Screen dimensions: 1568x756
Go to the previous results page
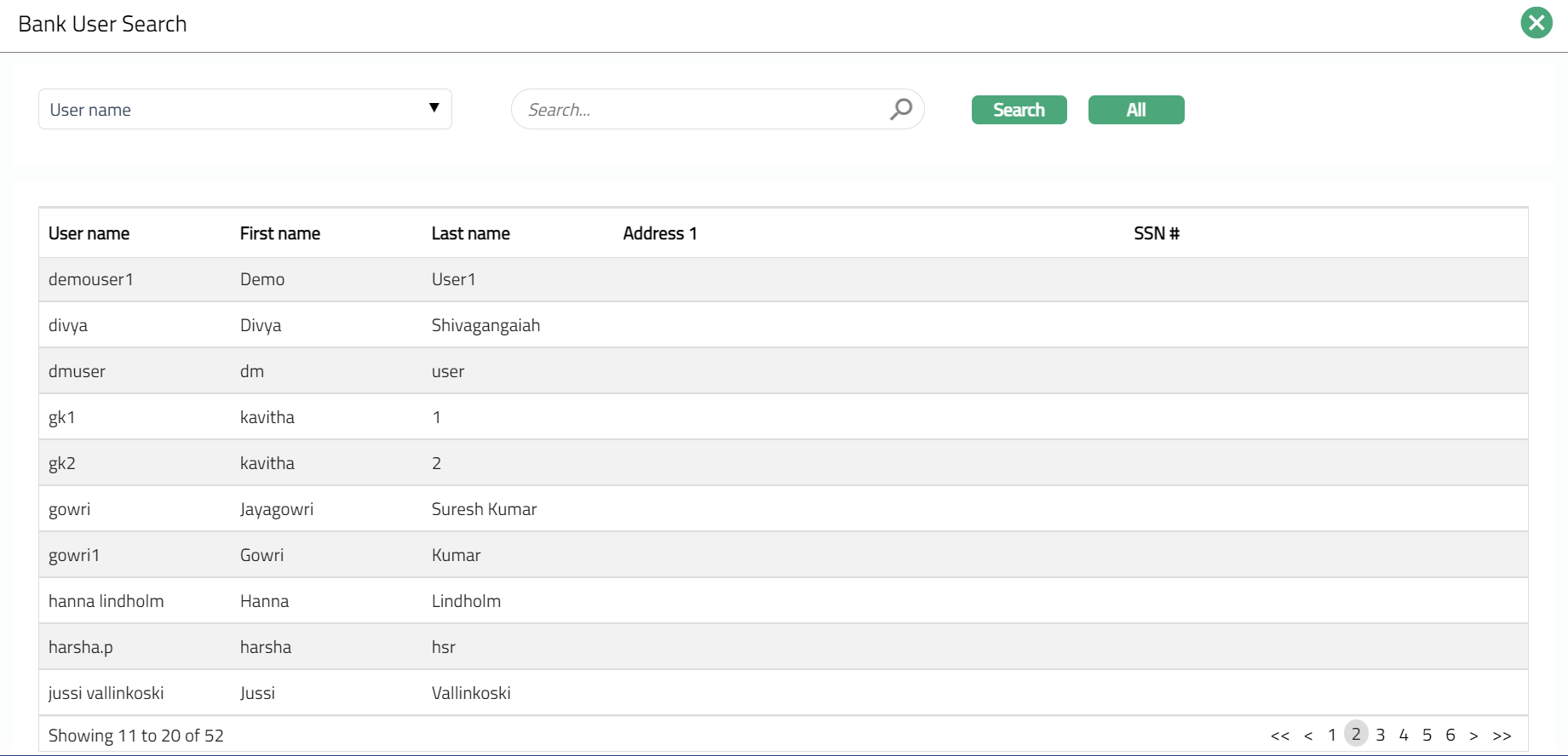coord(1308,736)
